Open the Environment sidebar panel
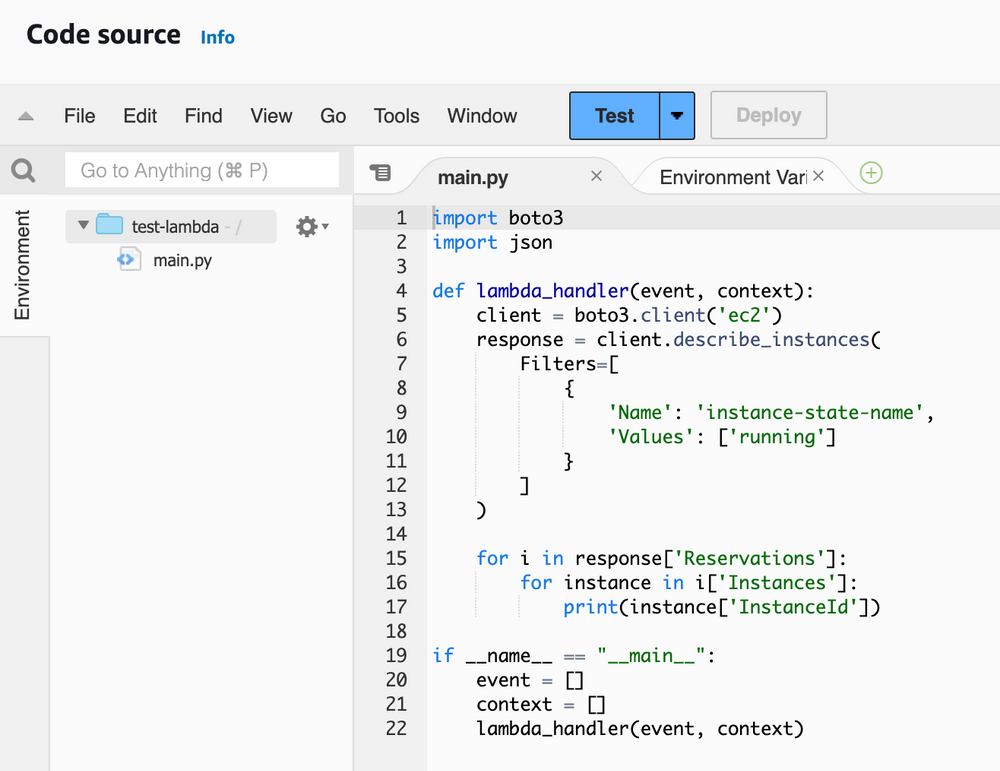This screenshot has height=771, width=1000. [22, 266]
